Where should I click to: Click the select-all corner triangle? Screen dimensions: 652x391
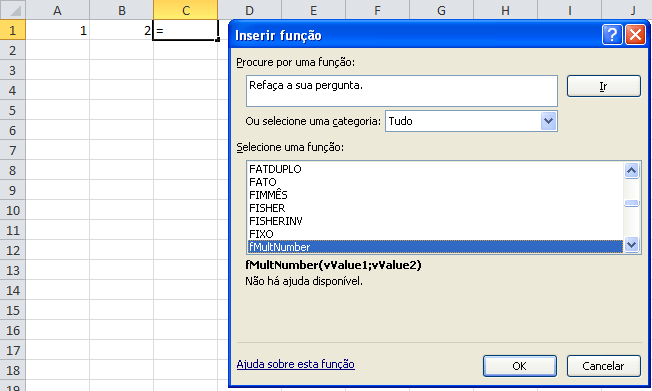tap(12, 10)
